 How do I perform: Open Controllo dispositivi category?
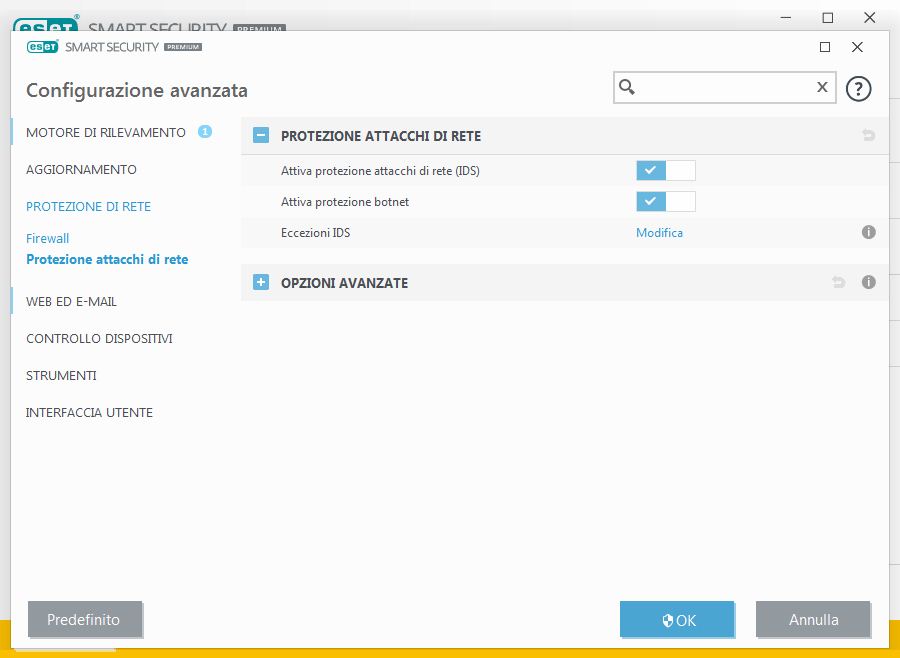coord(99,339)
